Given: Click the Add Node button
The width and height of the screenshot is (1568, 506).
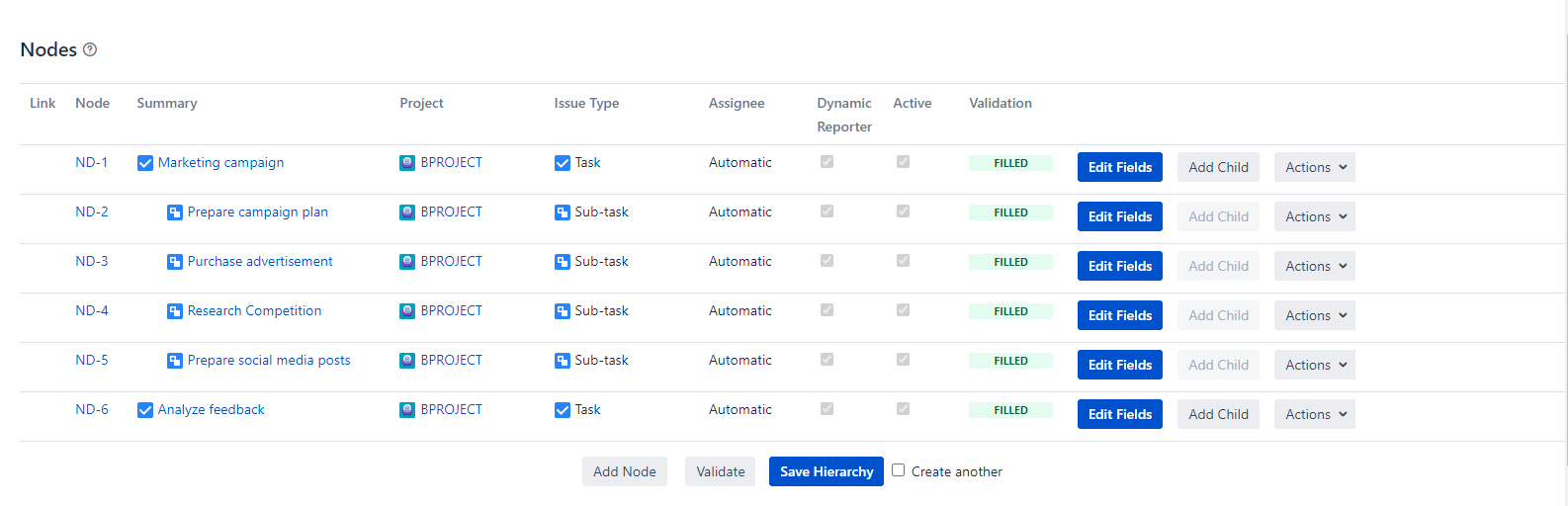Looking at the screenshot, I should coord(624,471).
